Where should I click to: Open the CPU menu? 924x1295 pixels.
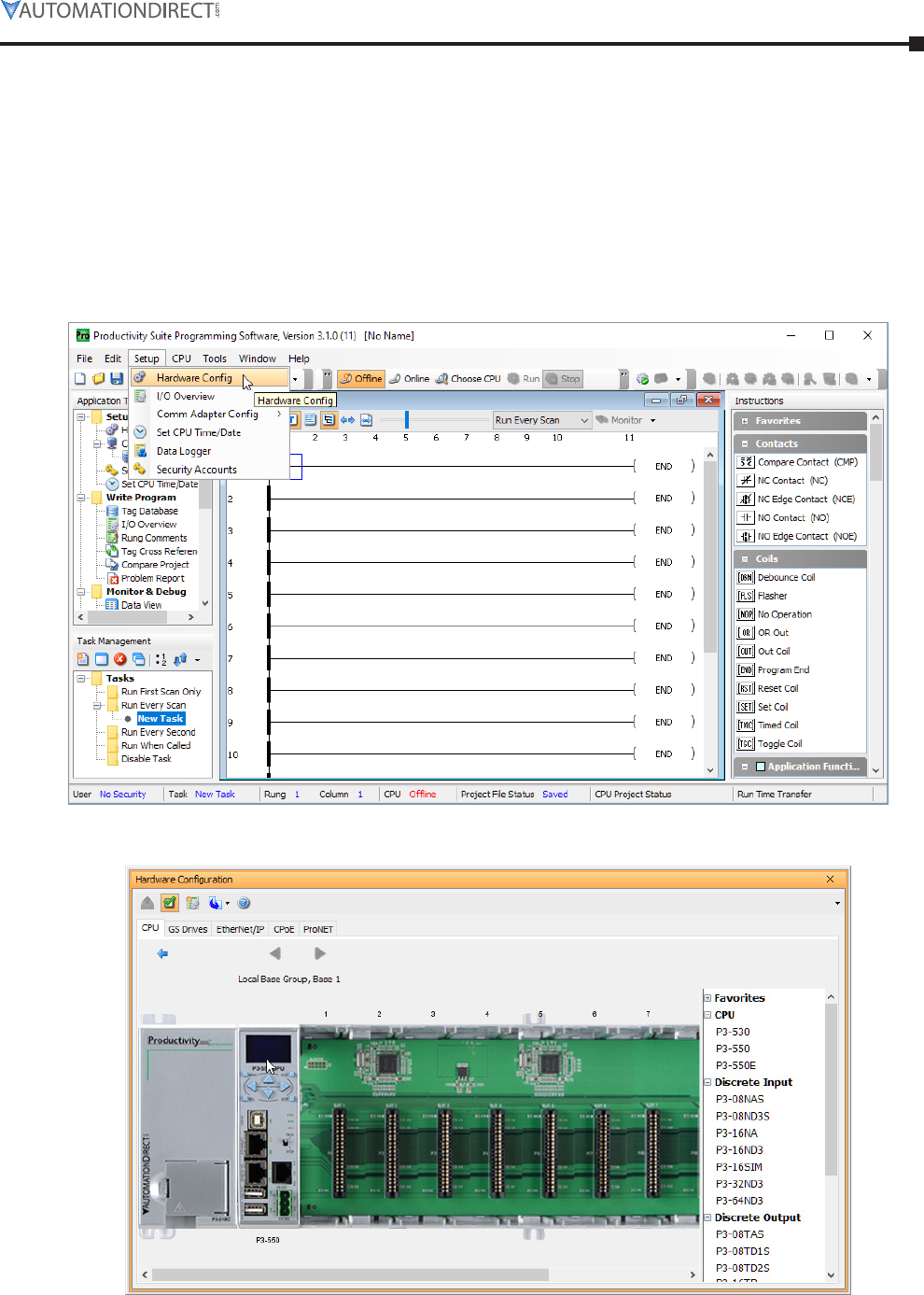coord(181,359)
